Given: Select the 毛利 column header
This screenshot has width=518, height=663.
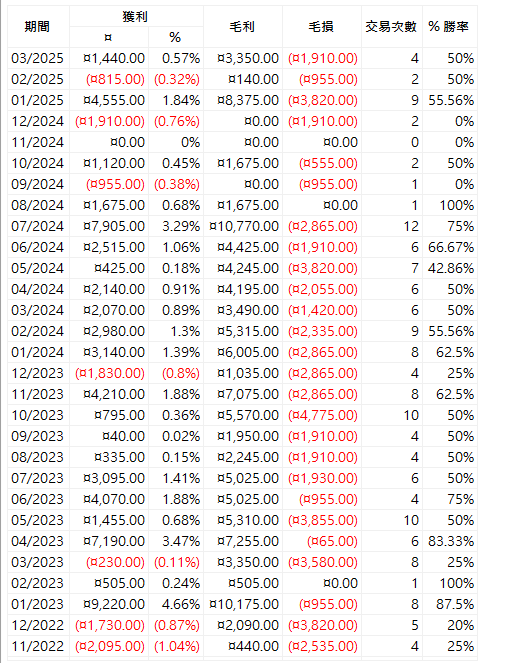Looking at the screenshot, I should point(243,27).
